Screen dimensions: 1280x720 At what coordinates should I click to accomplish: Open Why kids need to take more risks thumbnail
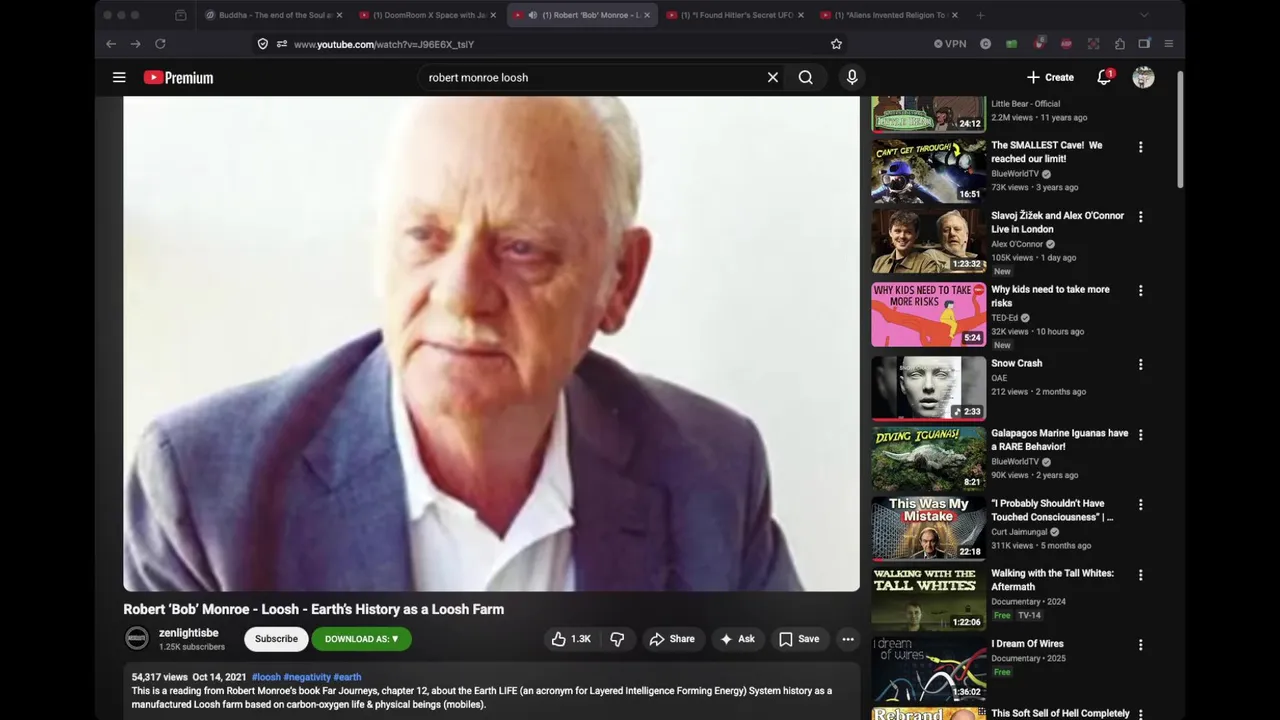(928, 315)
